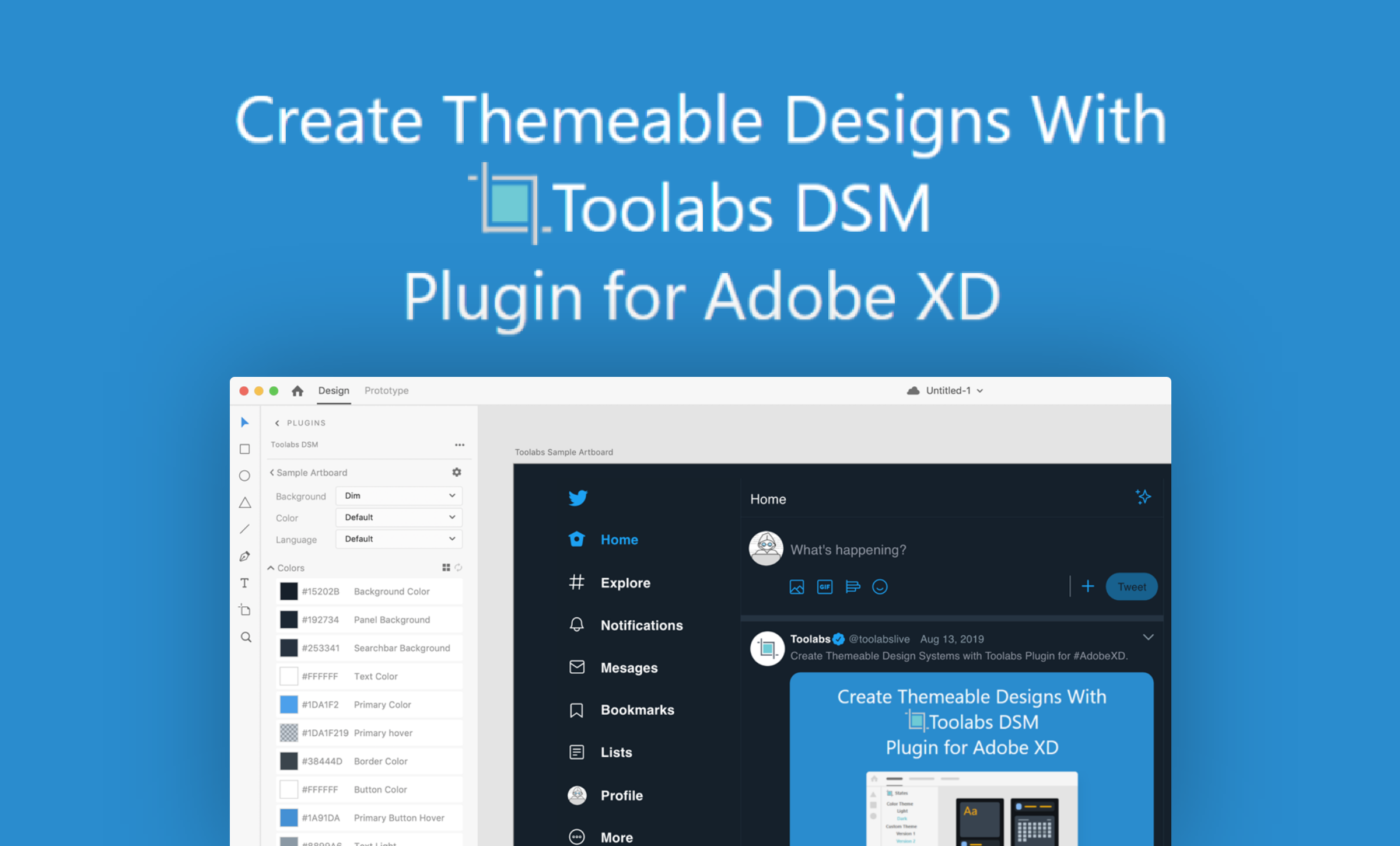
Task: Toggle grid view for Colors
Action: point(446,567)
